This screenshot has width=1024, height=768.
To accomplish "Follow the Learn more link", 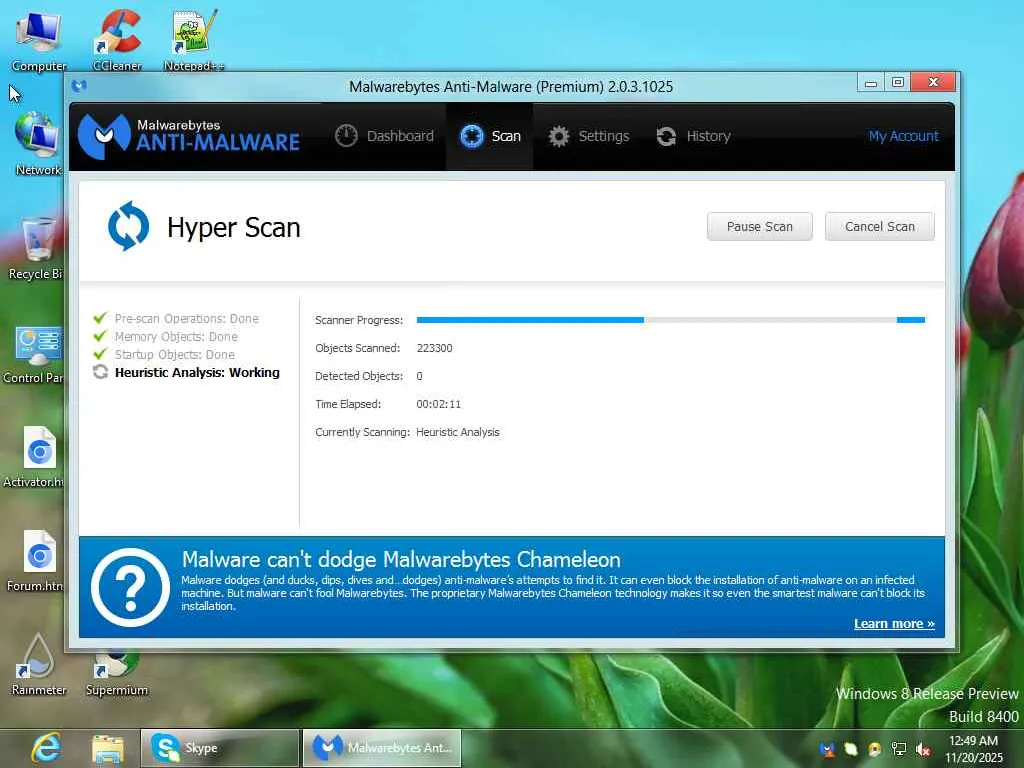I will 894,624.
